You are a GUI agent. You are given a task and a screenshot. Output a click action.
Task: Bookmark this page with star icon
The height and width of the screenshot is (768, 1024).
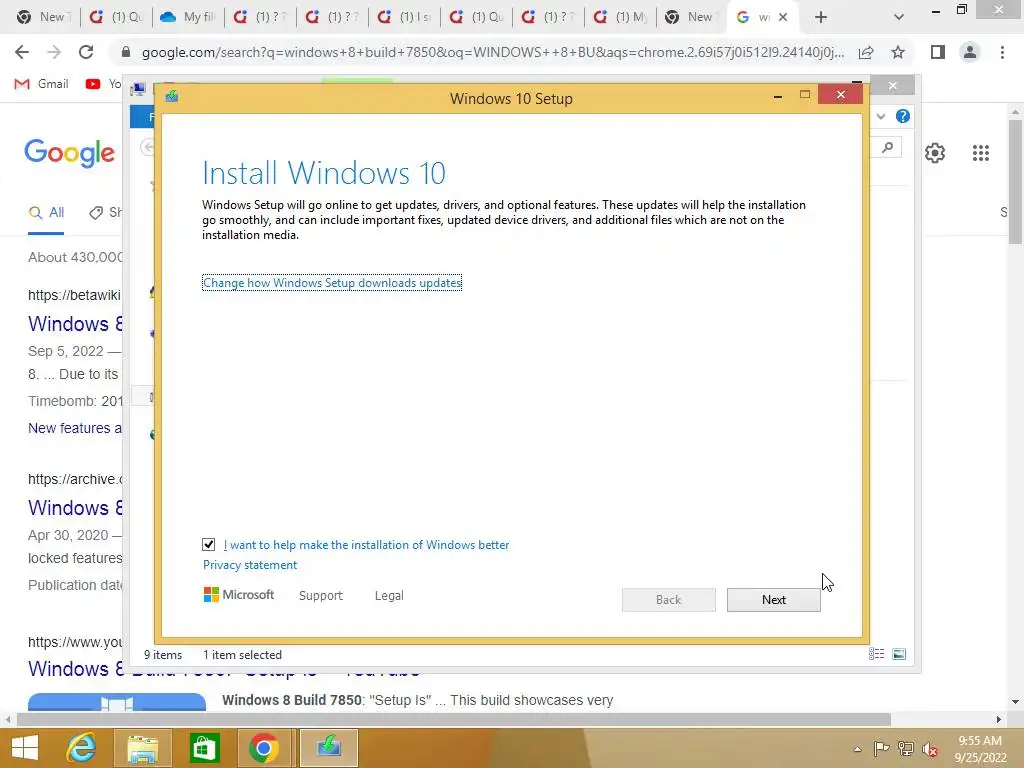[x=898, y=52]
